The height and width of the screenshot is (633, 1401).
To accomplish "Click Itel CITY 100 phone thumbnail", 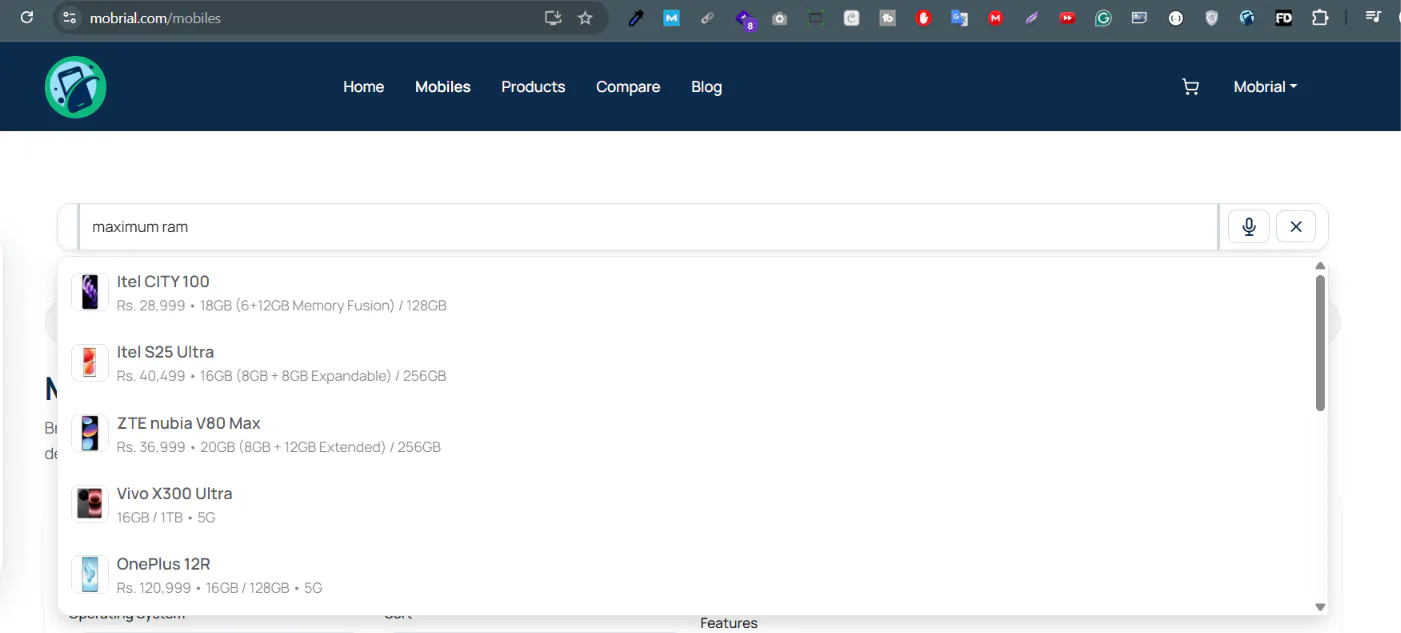I will (90, 293).
